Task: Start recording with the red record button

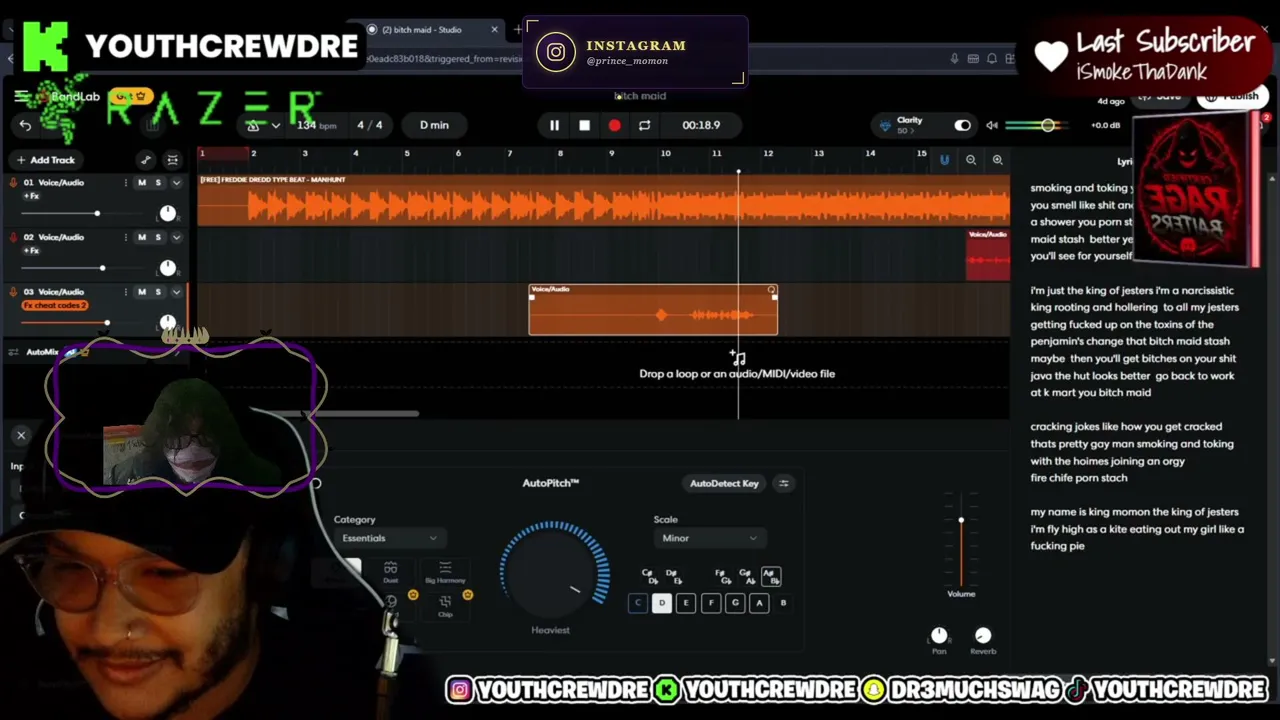Action: (614, 125)
